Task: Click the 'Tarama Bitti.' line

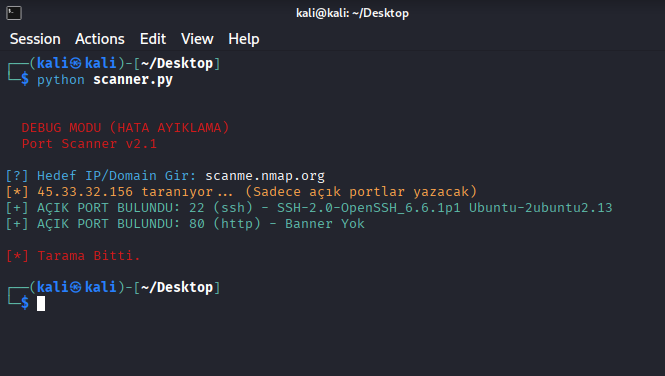Action: coord(73,256)
